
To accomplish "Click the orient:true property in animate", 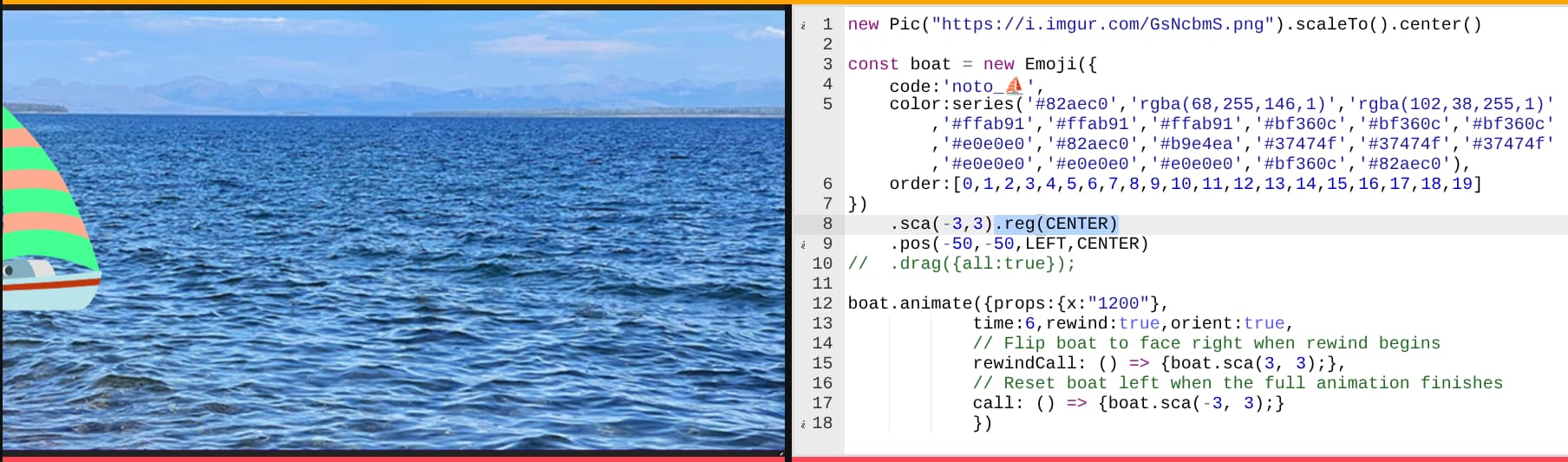I will (x=1227, y=323).
